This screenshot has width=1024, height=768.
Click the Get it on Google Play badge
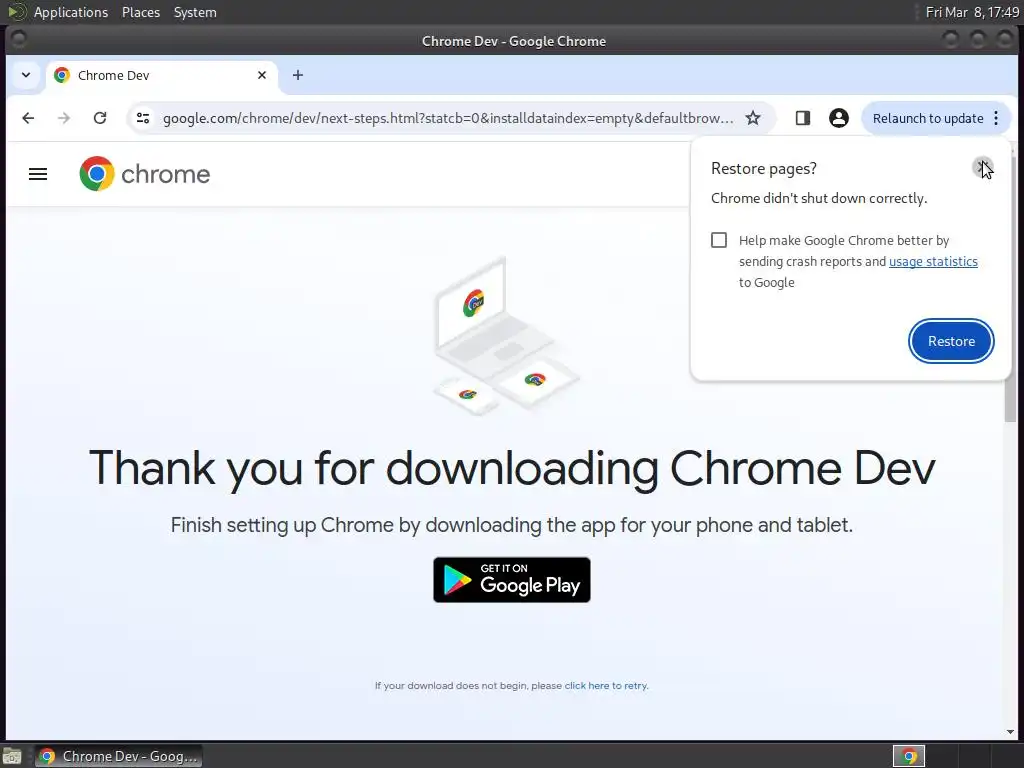[x=512, y=580]
